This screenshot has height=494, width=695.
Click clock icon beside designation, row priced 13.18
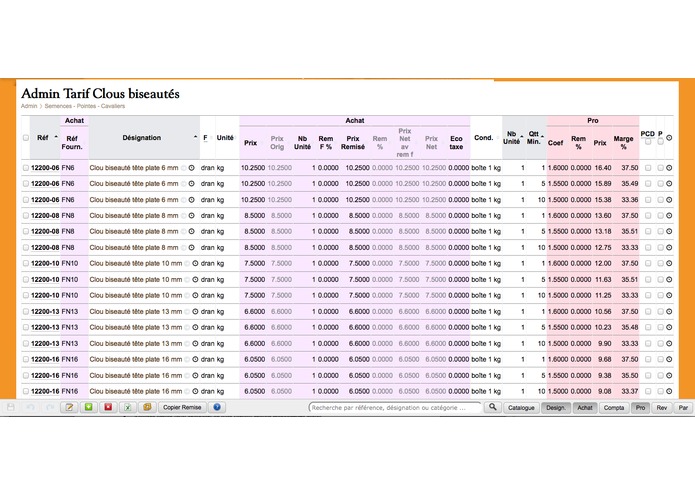pos(191,231)
